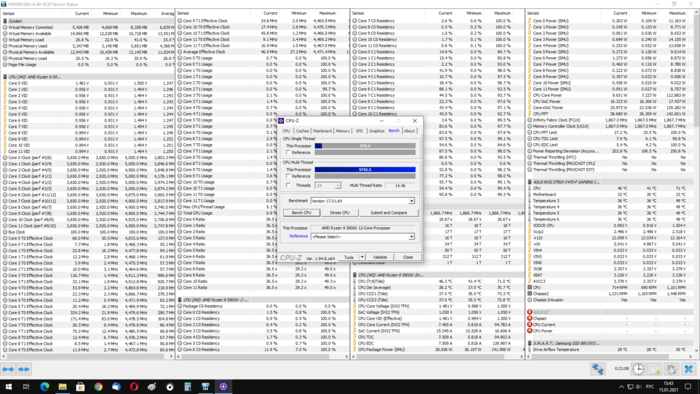Click the Bench CPU button
Screen dimensions: 700x394
tap(301, 213)
